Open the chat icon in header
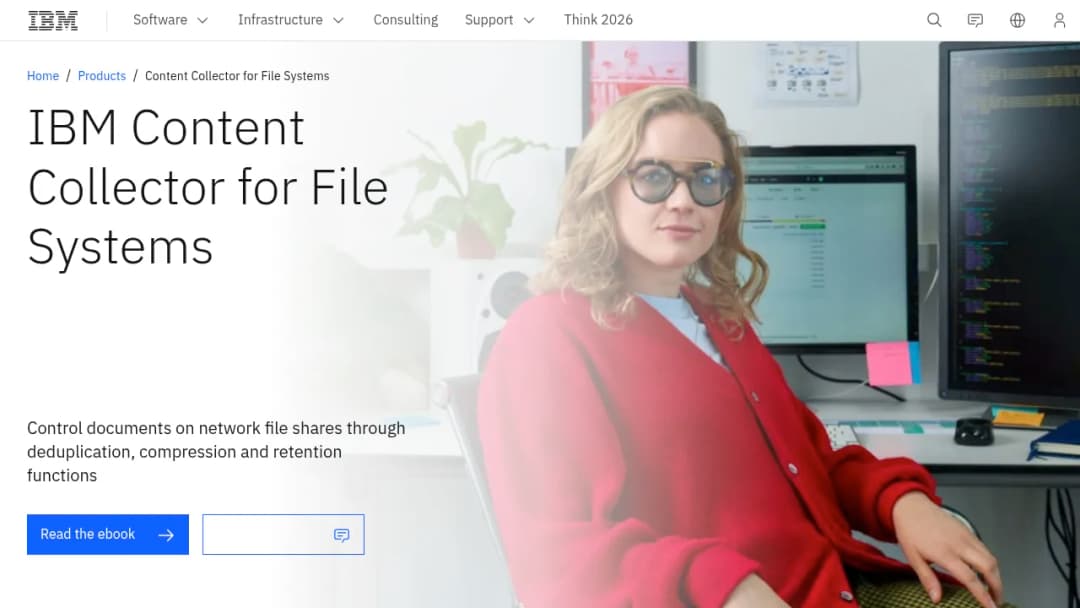 [x=975, y=20]
